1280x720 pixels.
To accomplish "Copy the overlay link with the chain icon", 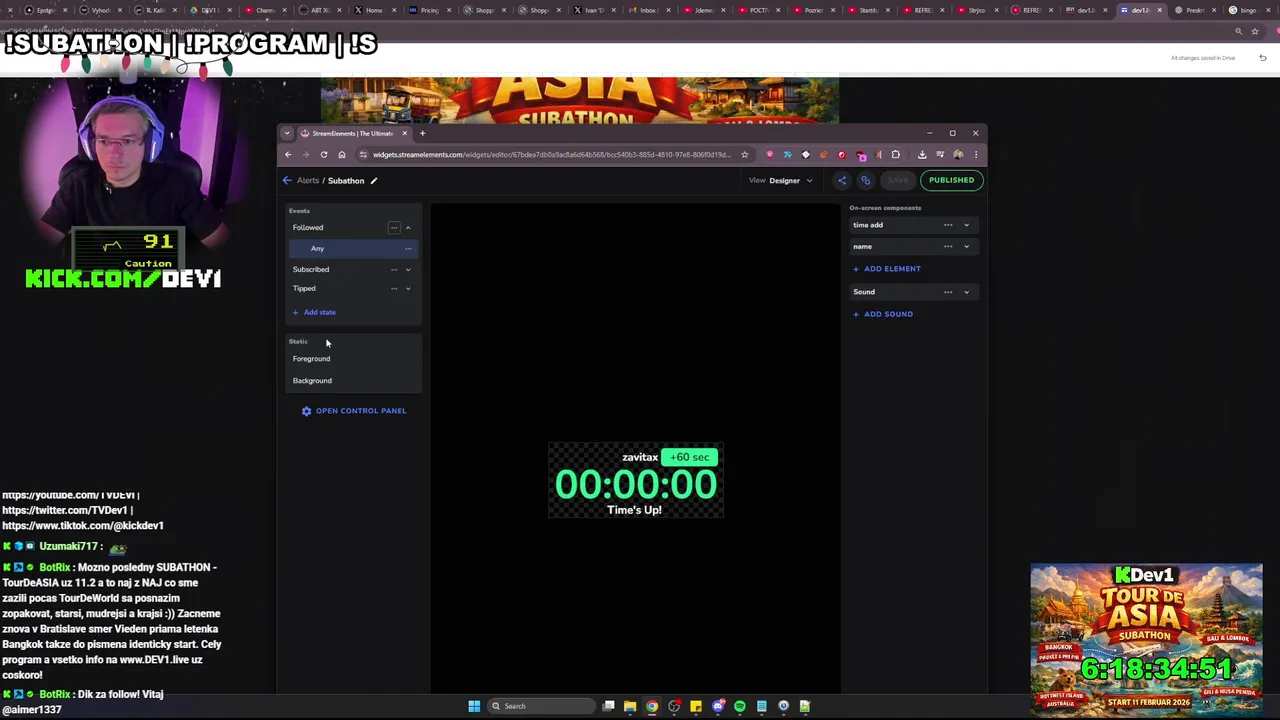I will (866, 180).
